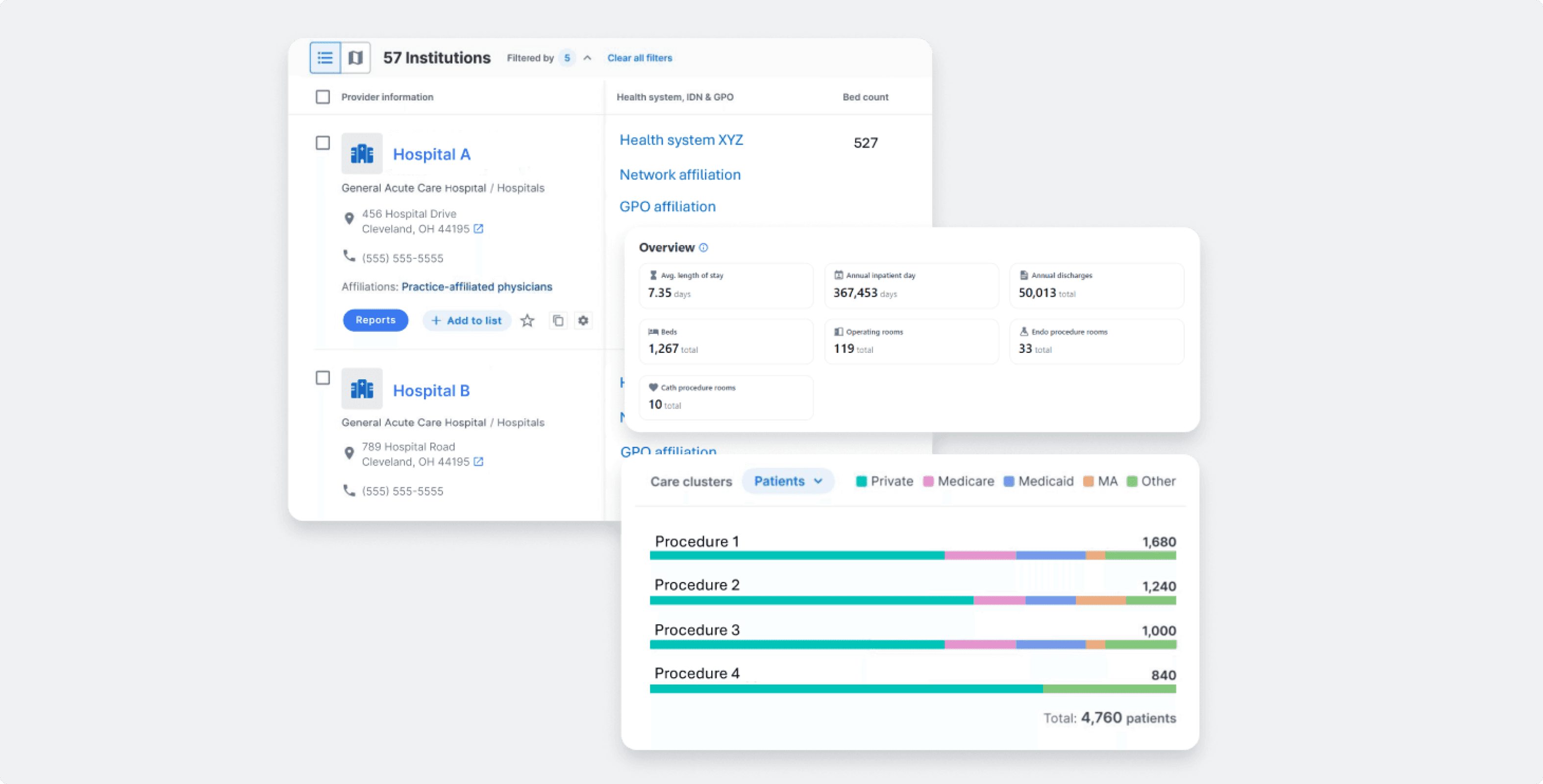Copy Hospital A details icon

558,320
